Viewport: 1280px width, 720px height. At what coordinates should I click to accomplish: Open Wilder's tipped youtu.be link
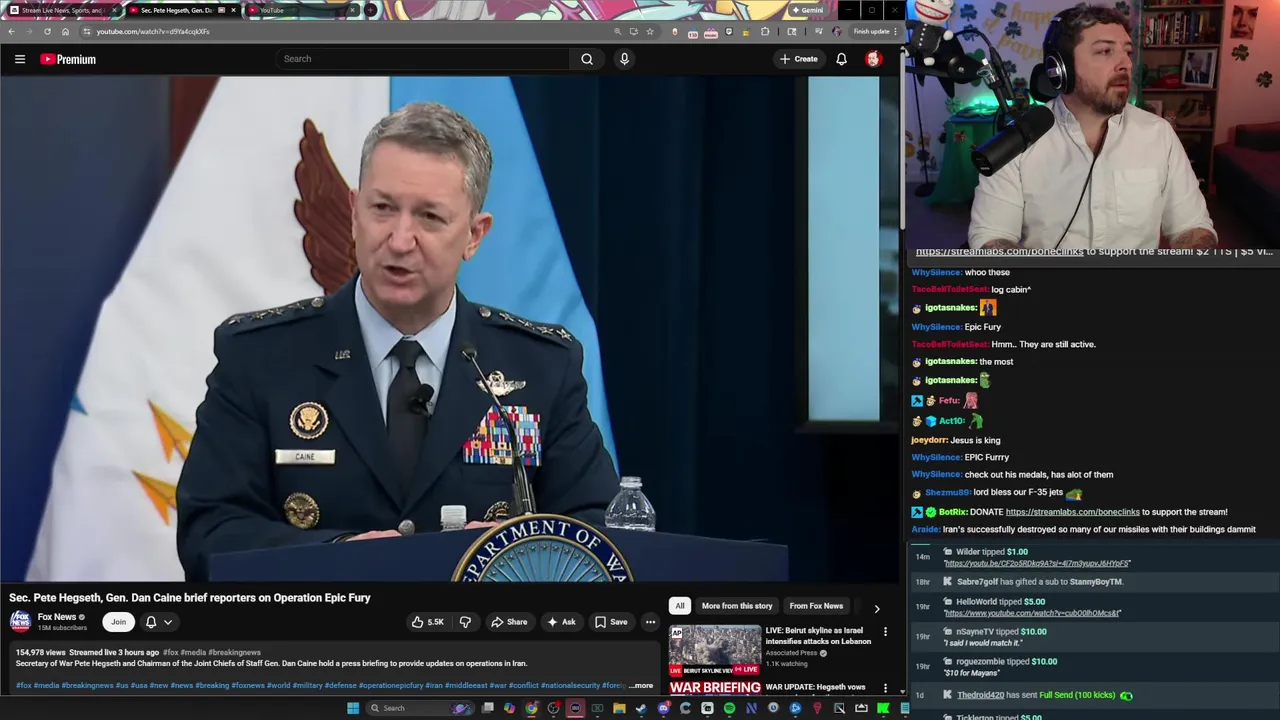click(1037, 564)
